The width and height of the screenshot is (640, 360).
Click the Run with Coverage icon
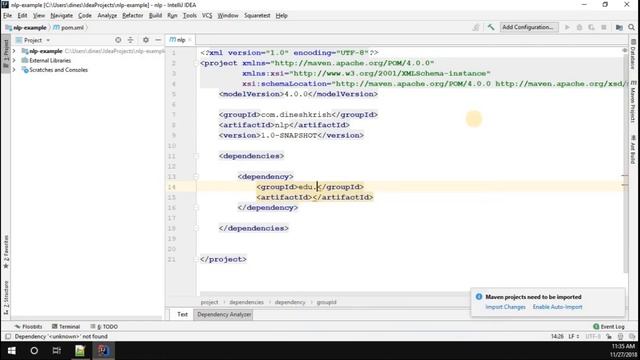pyautogui.click(x=591, y=27)
